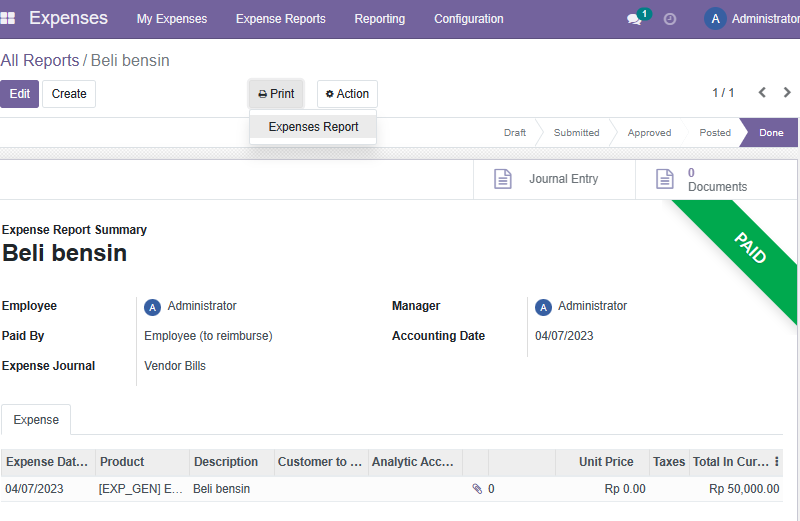Go back to All Reports breadcrumb
The height and width of the screenshot is (521, 800).
(x=40, y=60)
